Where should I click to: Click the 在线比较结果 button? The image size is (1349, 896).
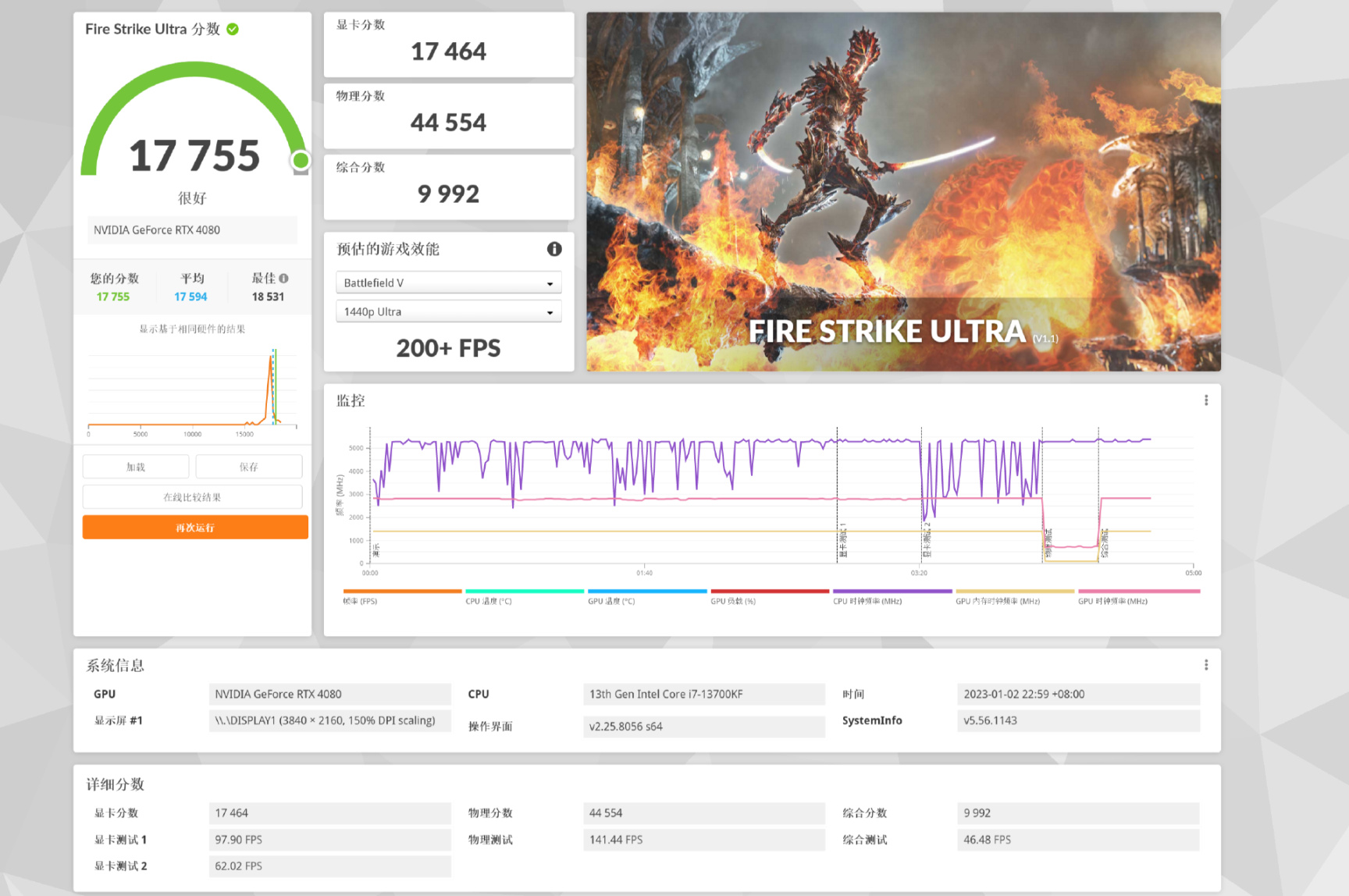[192, 497]
